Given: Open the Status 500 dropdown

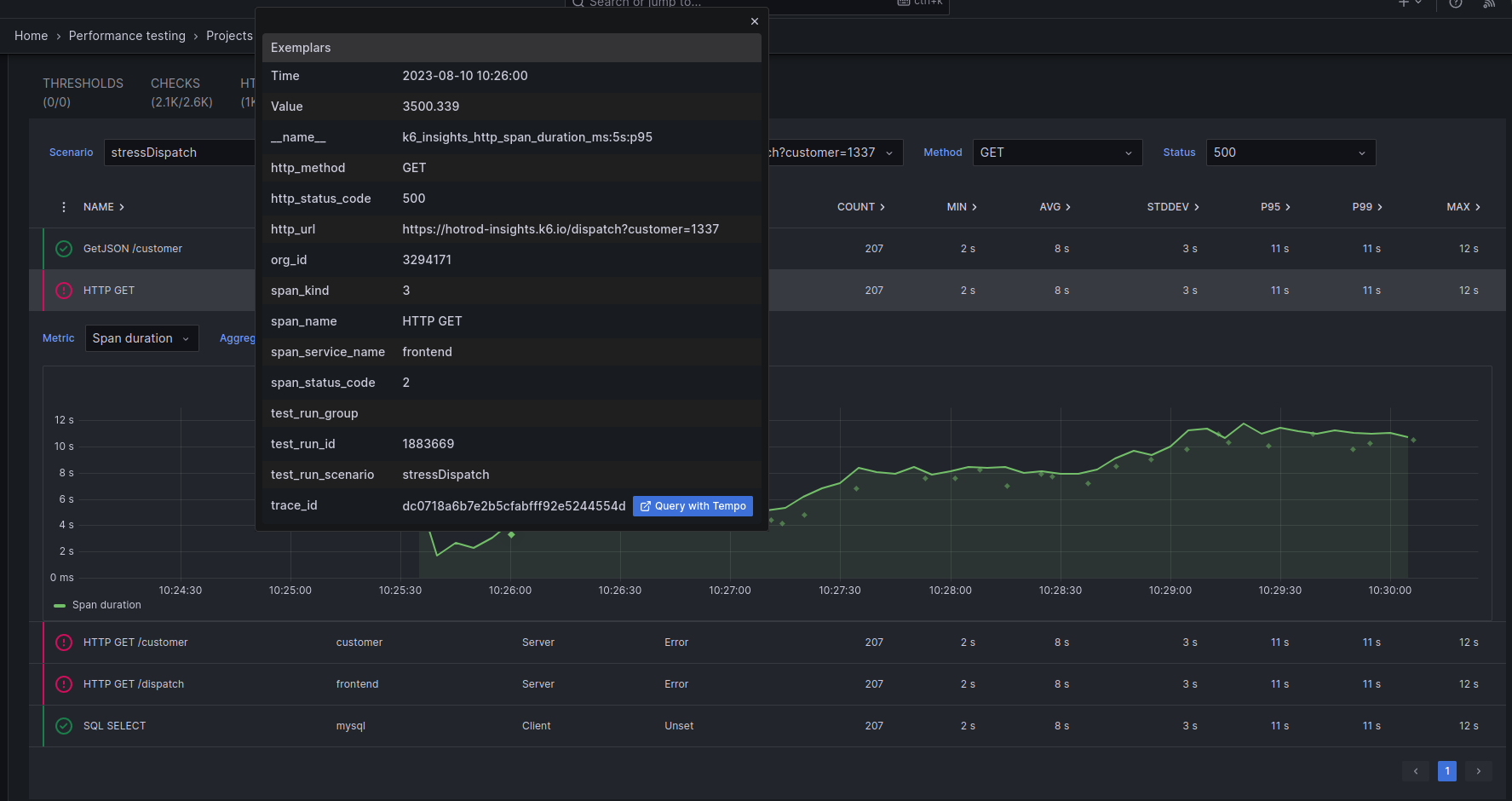Looking at the screenshot, I should (x=1290, y=153).
